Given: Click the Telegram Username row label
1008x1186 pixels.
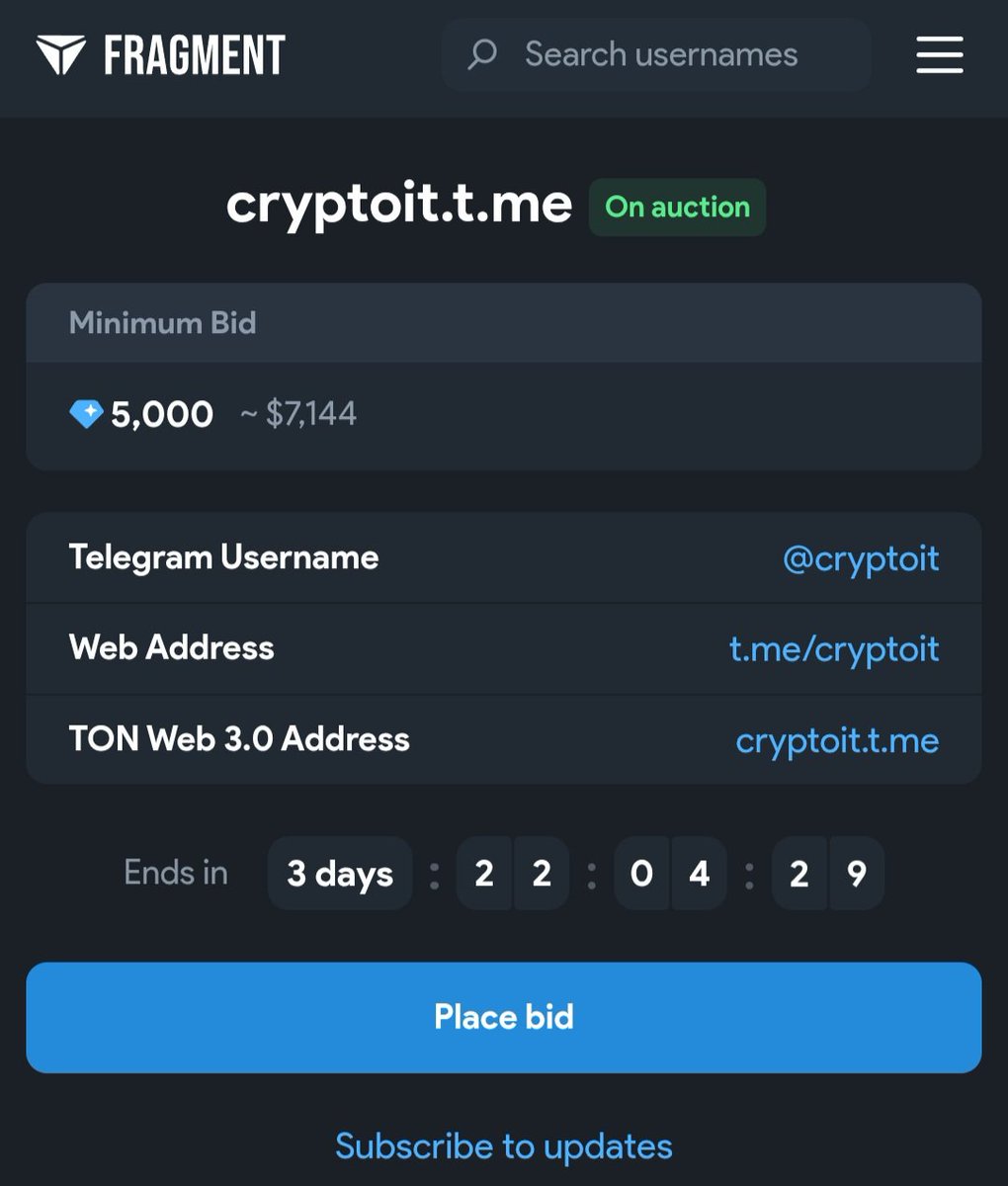Looking at the screenshot, I should [x=224, y=557].
